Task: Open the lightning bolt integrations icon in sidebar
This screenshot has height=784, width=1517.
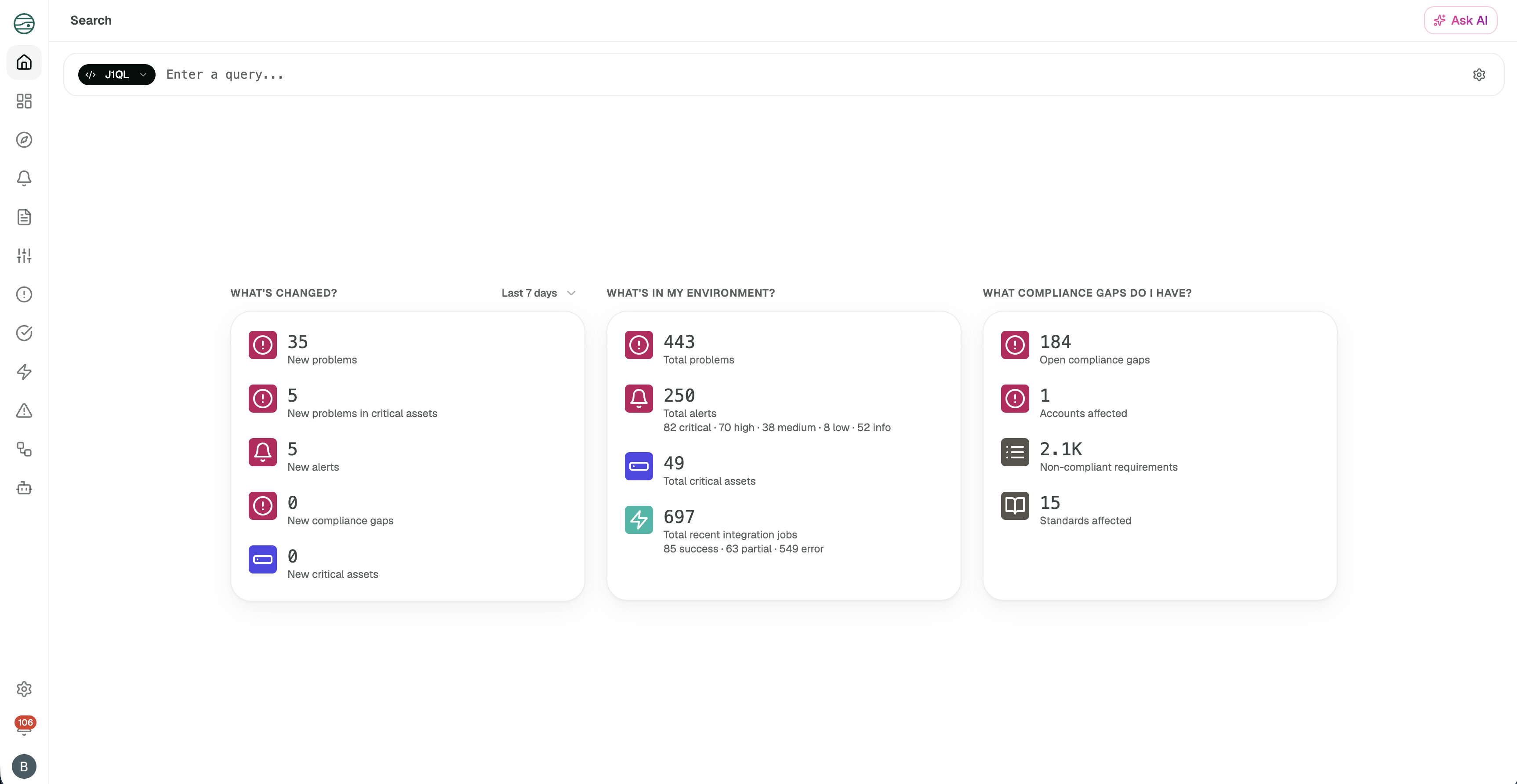Action: 24,372
